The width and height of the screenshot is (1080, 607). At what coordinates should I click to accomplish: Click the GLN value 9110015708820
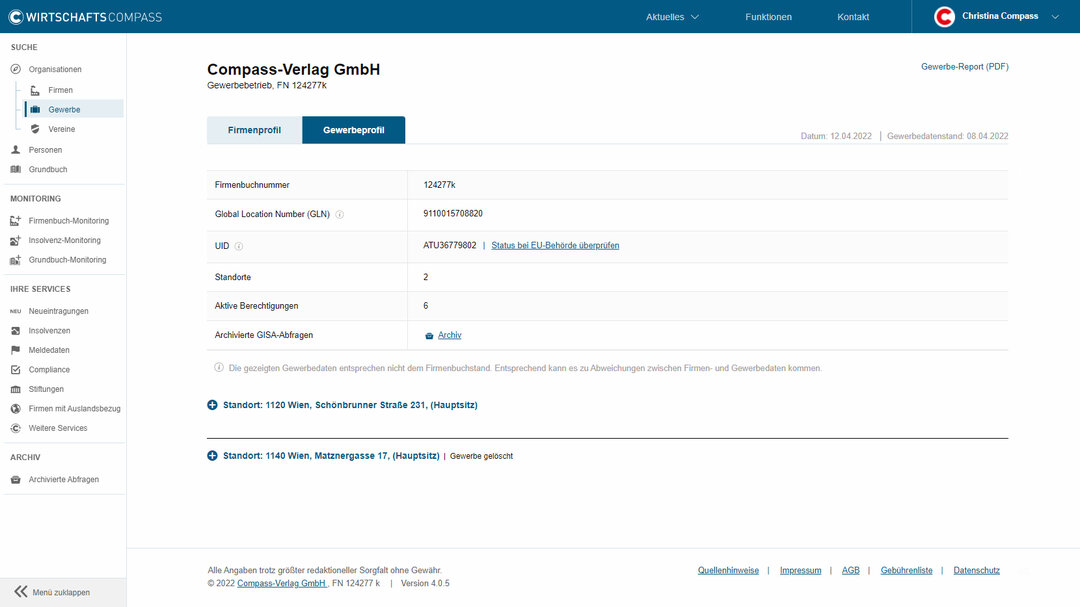pos(453,214)
